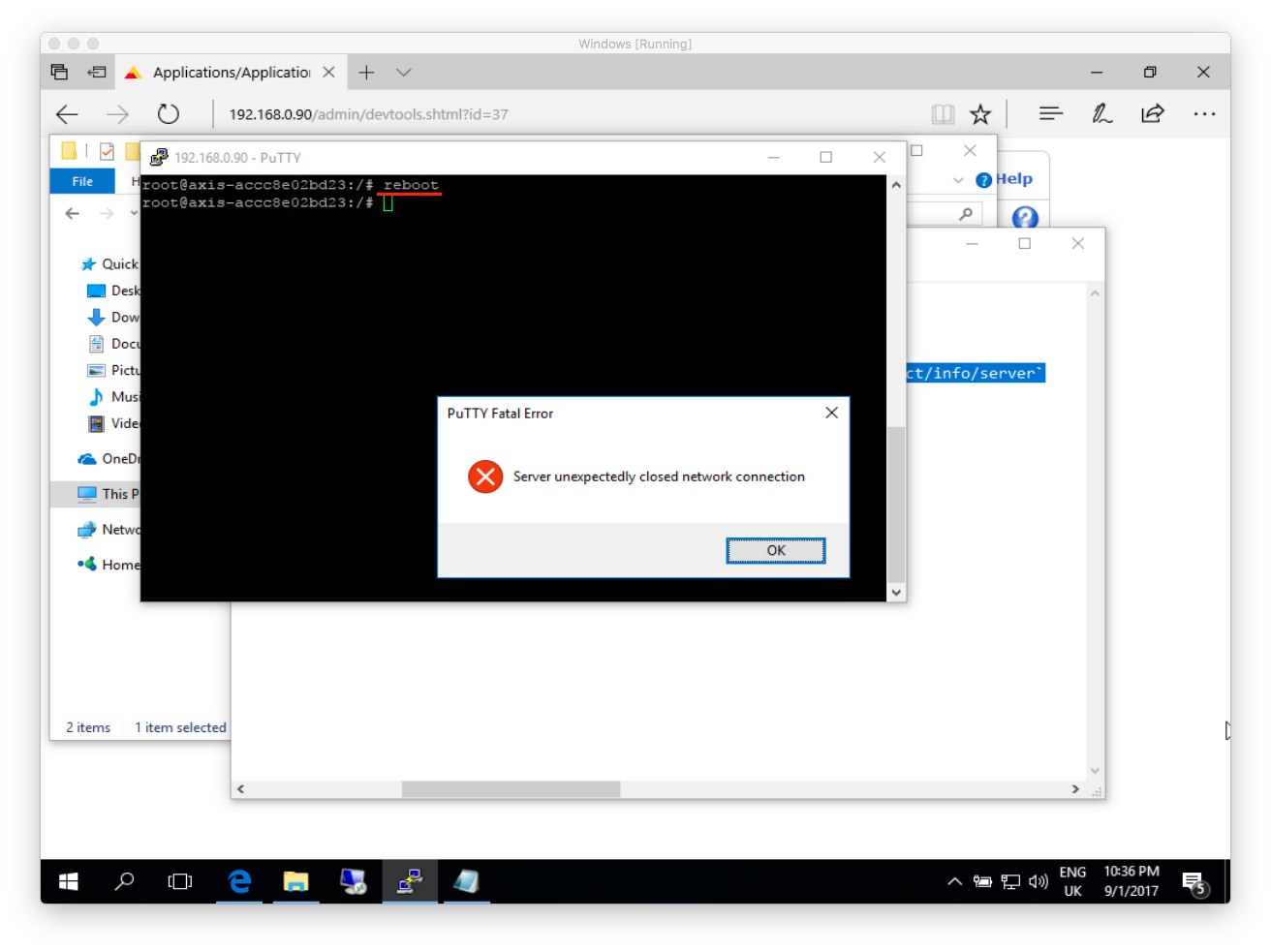Click the PuTTY terminal scrollbar down arrow

(x=896, y=593)
